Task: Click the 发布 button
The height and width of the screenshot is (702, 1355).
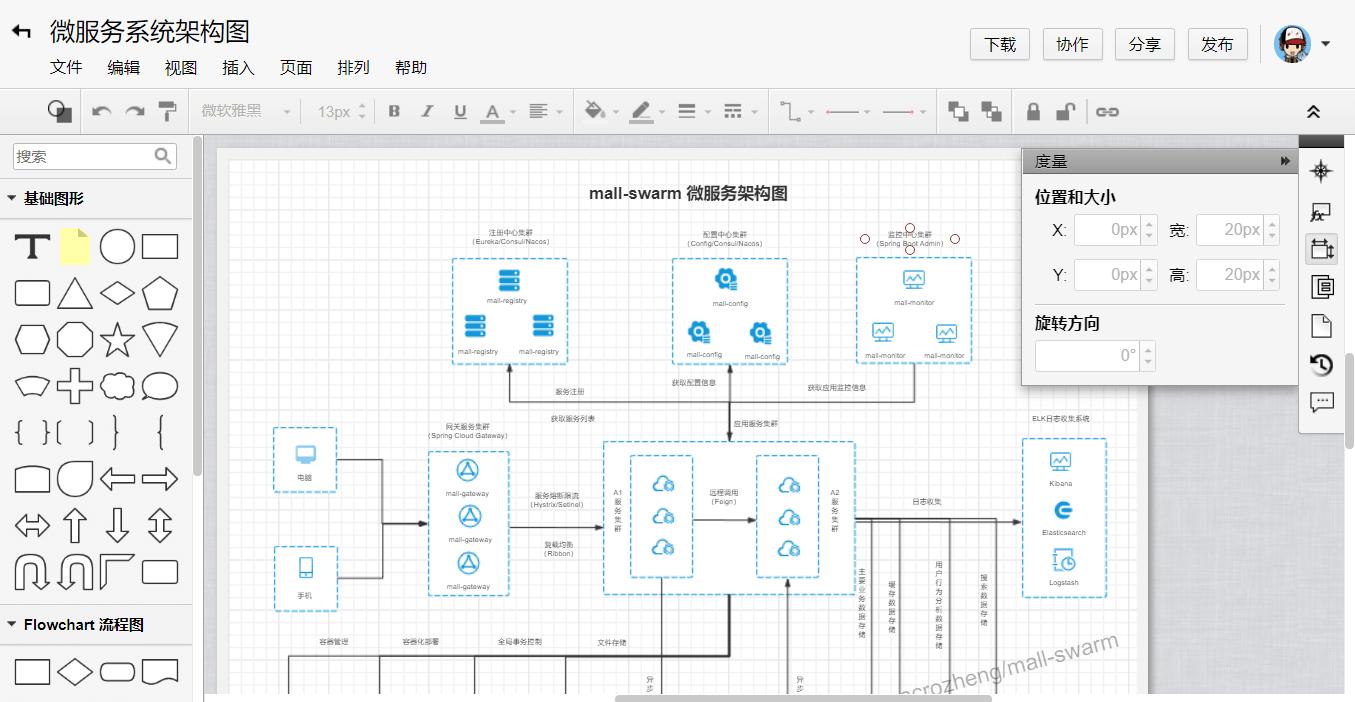Action: tap(1217, 44)
